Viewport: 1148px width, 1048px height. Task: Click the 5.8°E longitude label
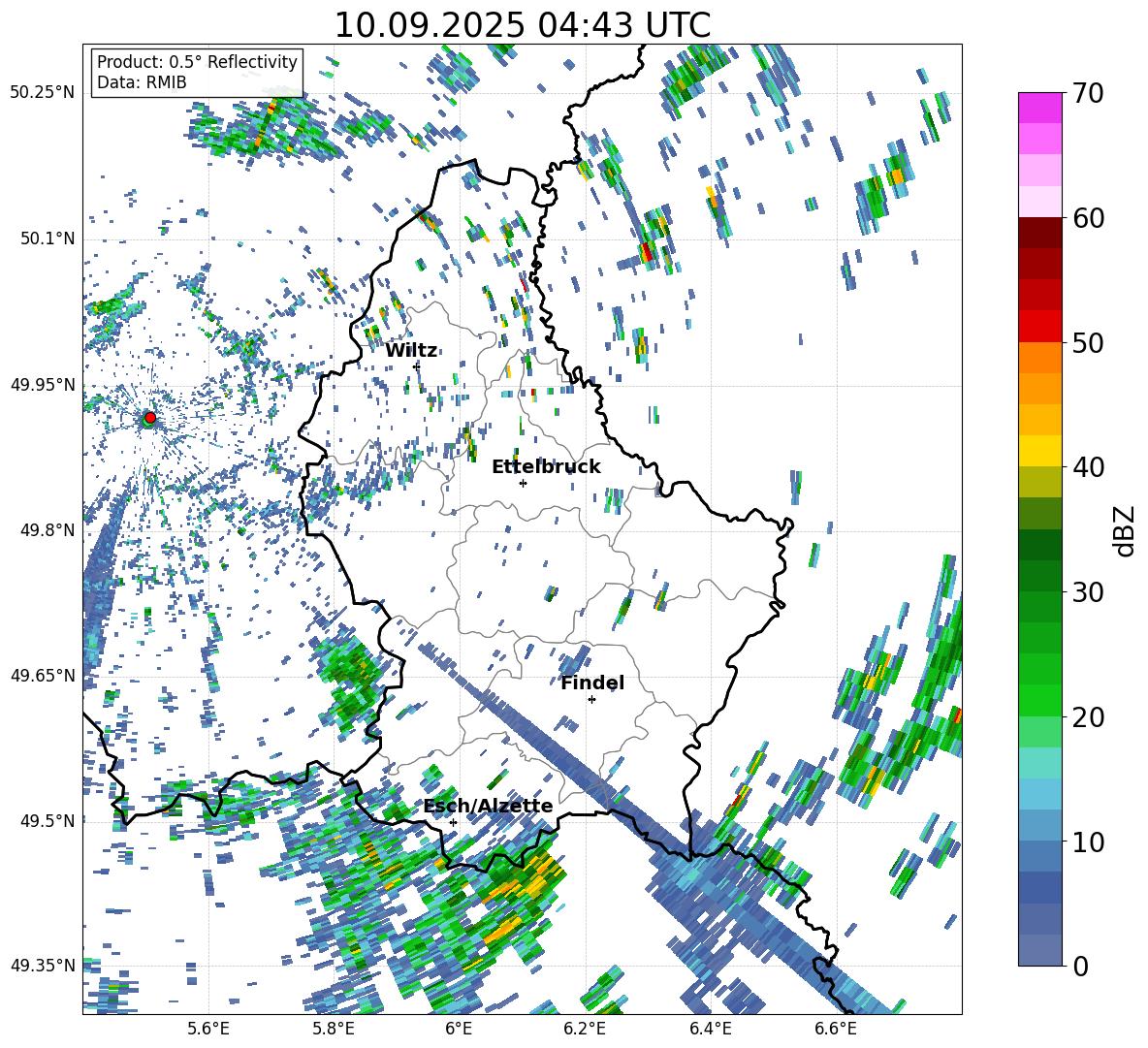click(x=334, y=1029)
